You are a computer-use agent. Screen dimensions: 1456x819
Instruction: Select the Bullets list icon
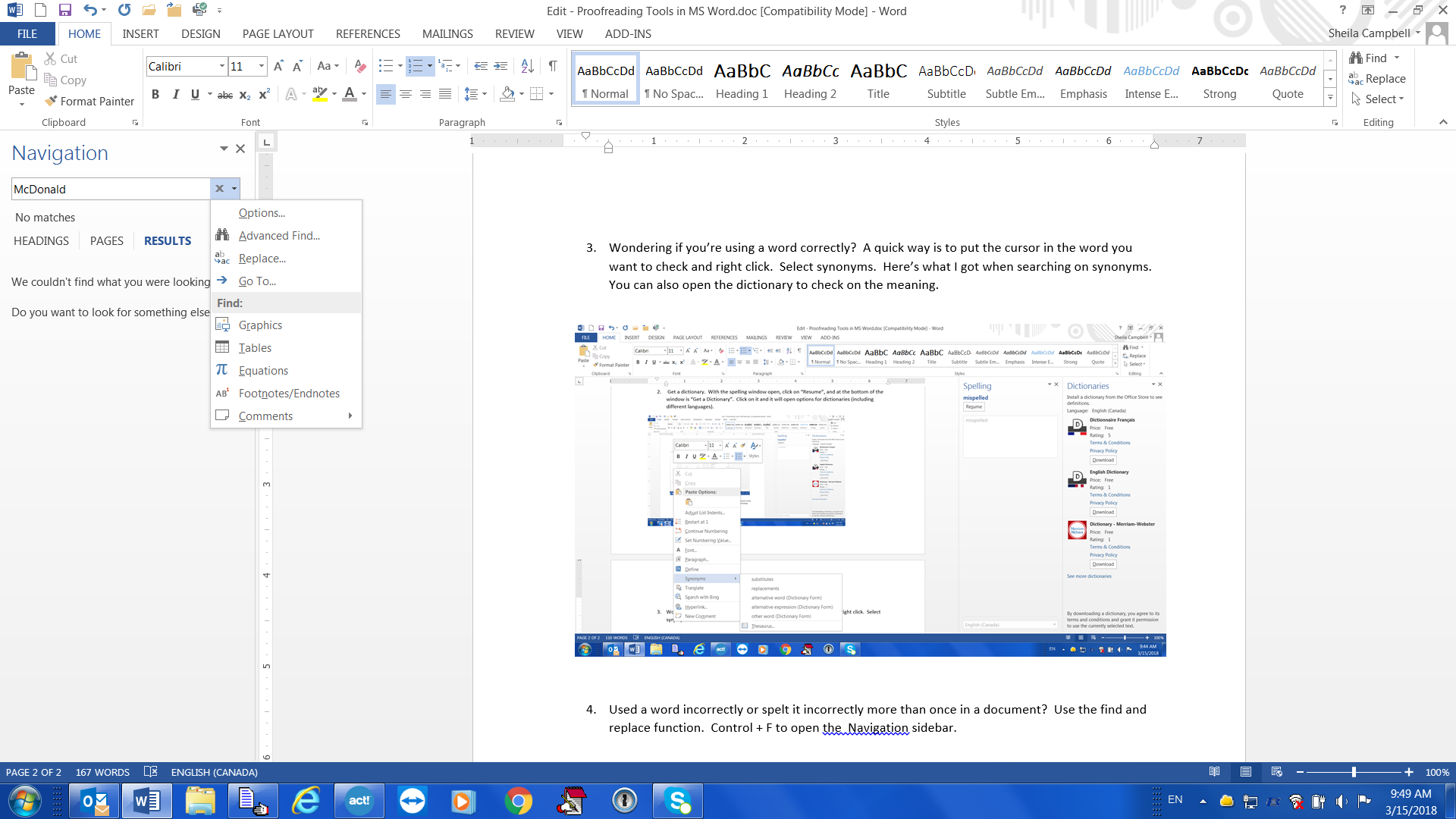coord(384,65)
